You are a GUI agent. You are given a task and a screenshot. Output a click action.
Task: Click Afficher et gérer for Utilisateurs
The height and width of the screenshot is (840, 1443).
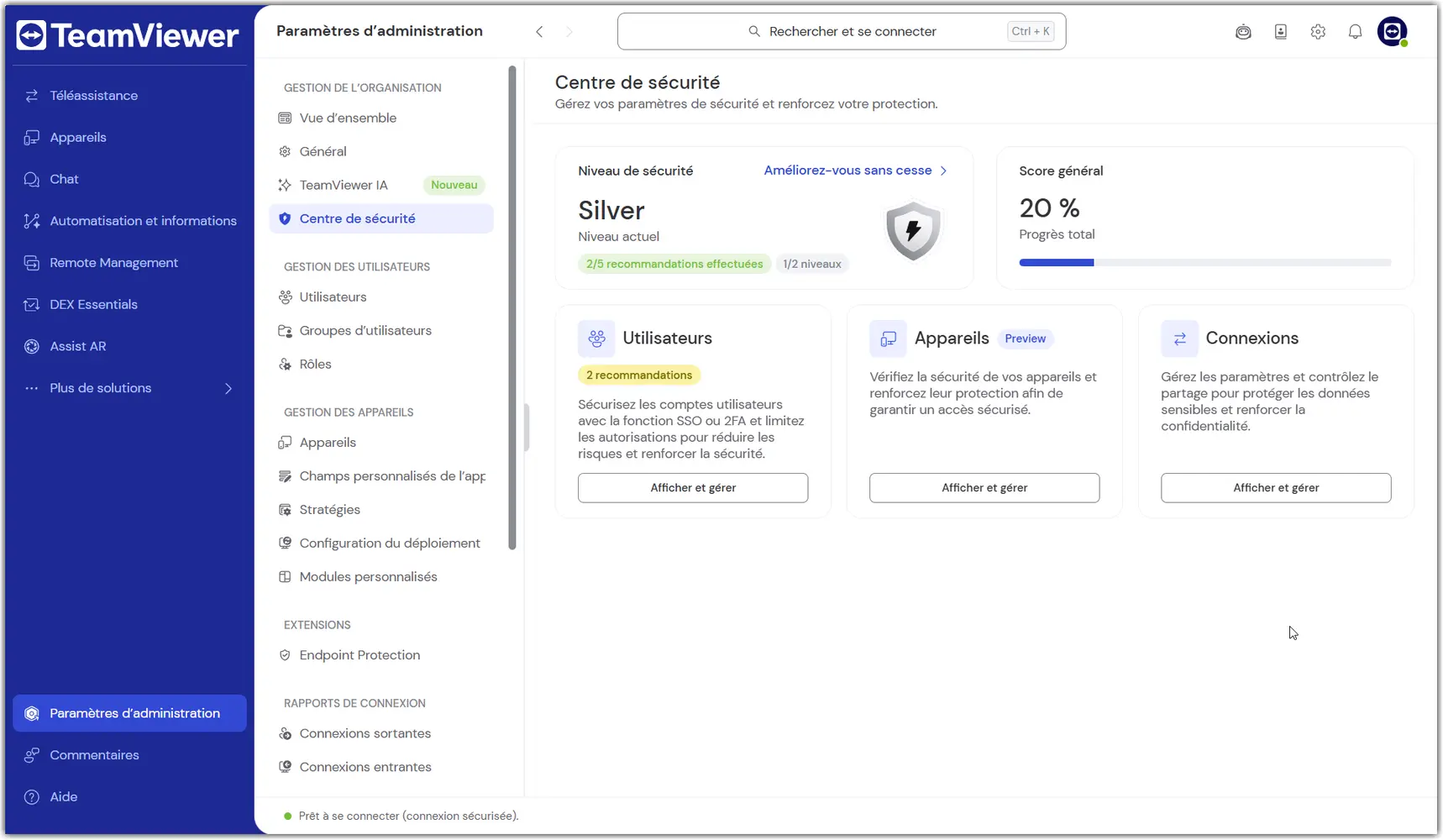(693, 488)
